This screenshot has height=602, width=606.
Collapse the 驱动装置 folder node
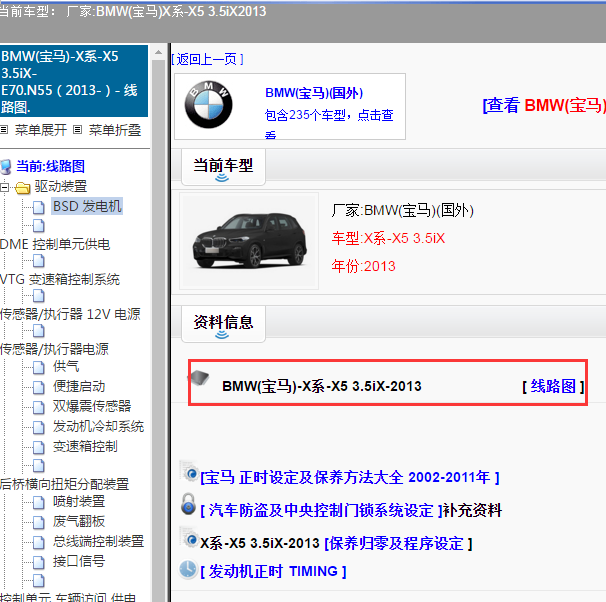click(4, 187)
